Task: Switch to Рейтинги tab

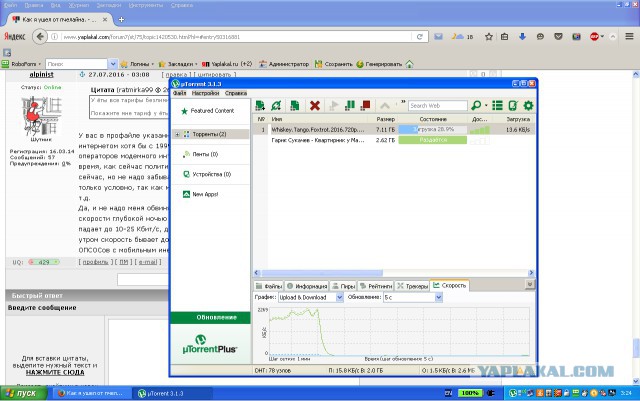Action: [x=376, y=286]
